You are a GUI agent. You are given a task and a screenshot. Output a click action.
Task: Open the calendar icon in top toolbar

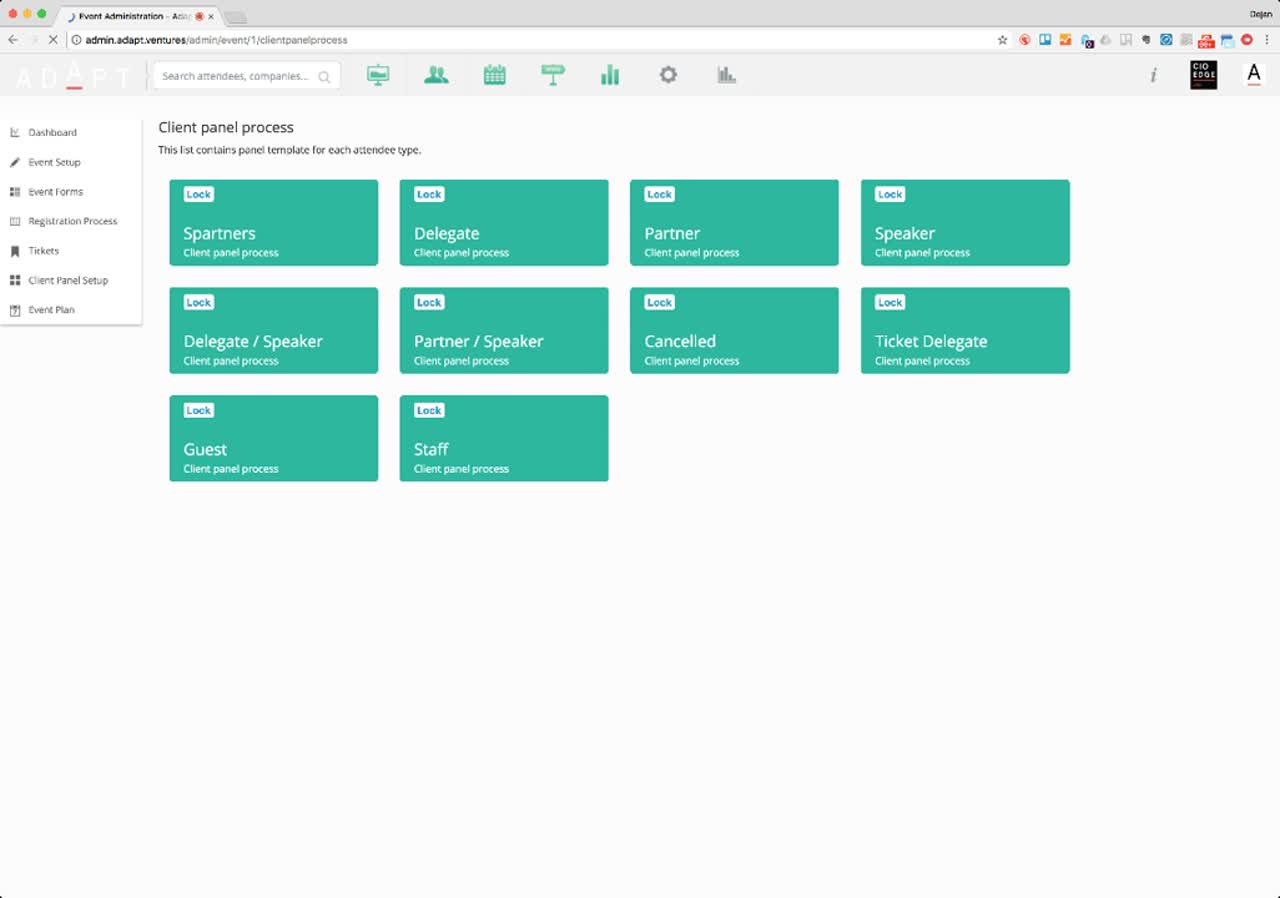(494, 75)
